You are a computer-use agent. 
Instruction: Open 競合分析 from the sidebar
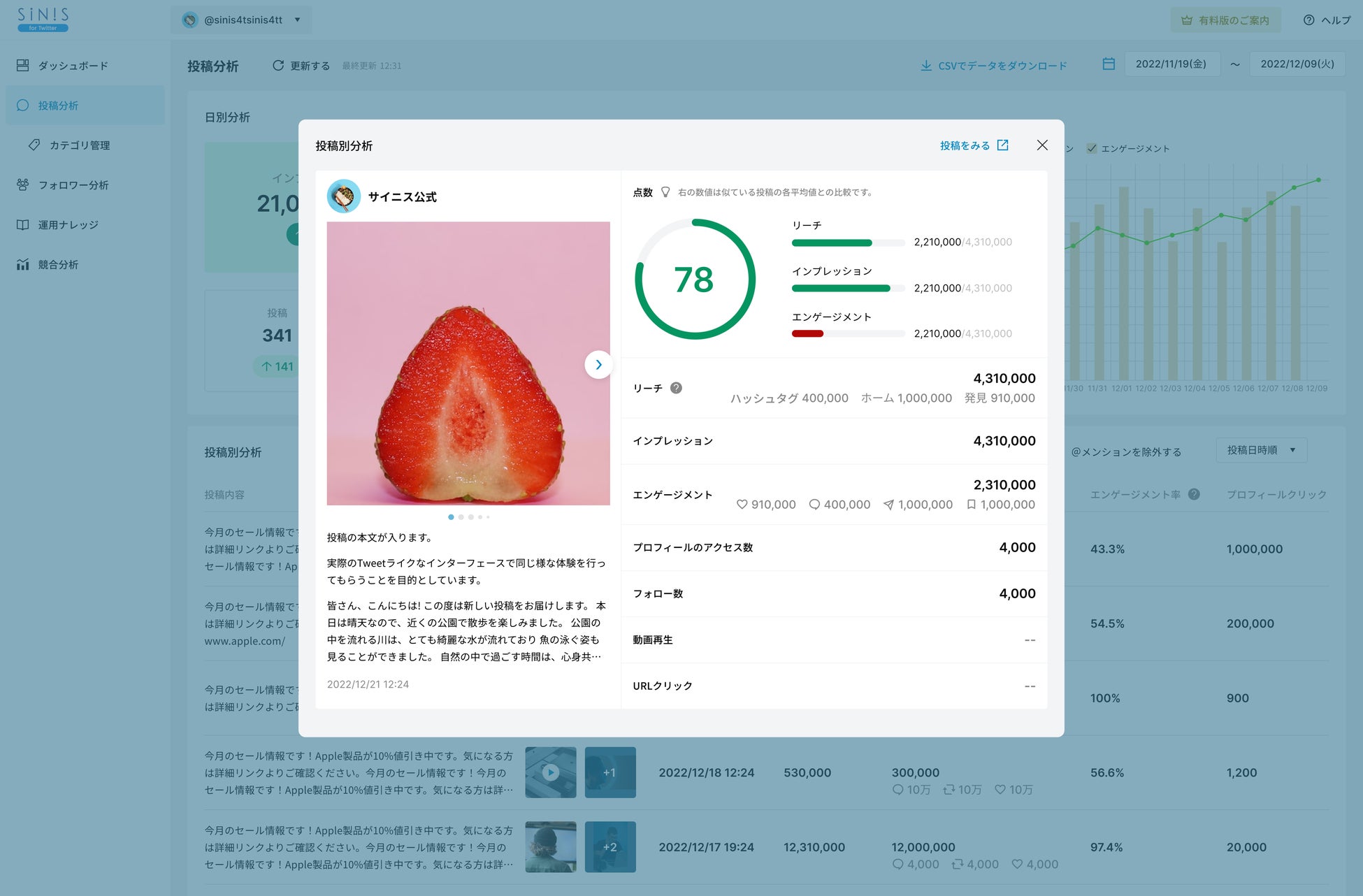58,265
